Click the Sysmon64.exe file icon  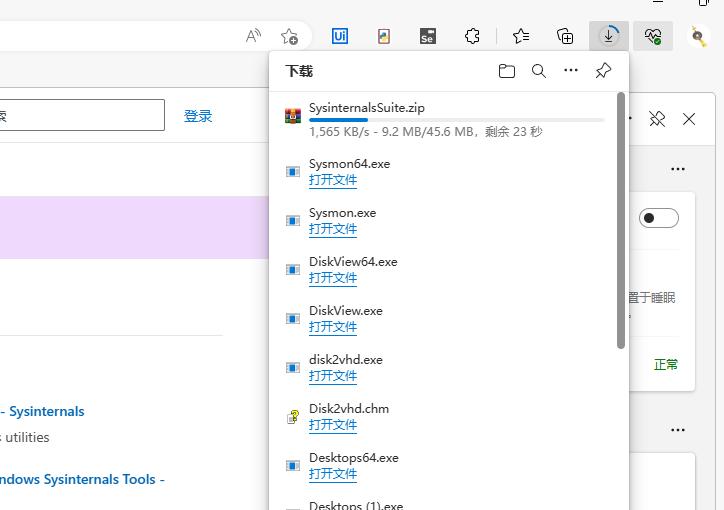tap(293, 172)
